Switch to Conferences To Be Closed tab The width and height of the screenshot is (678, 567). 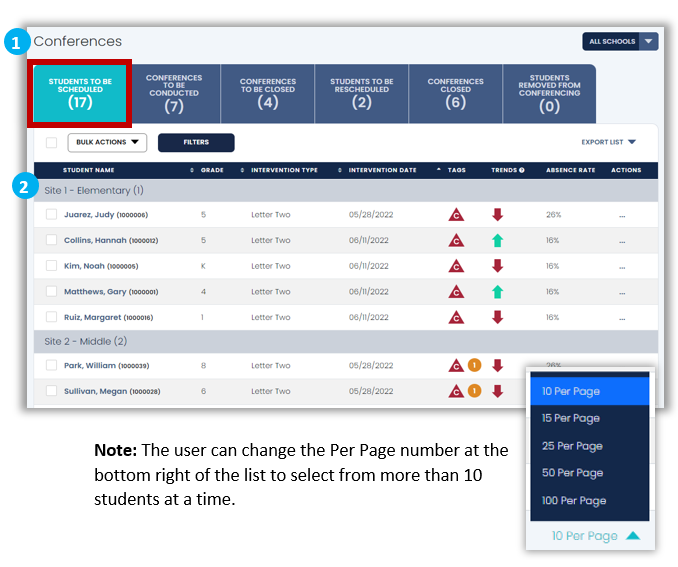[x=268, y=94]
